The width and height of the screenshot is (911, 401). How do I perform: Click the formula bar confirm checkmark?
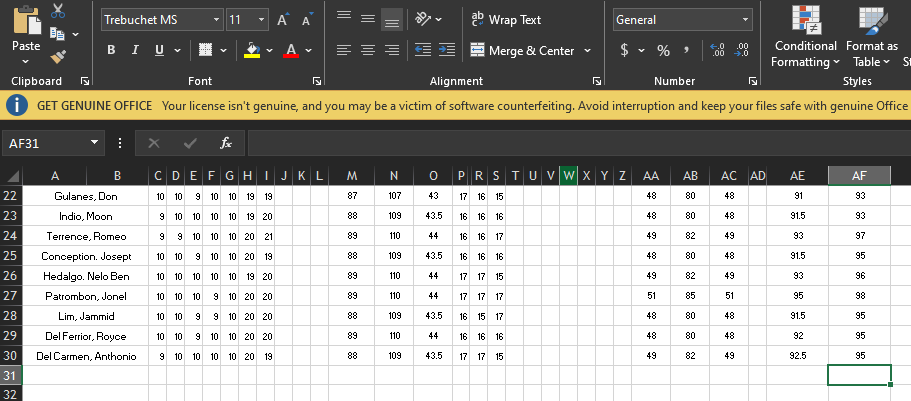coord(190,143)
